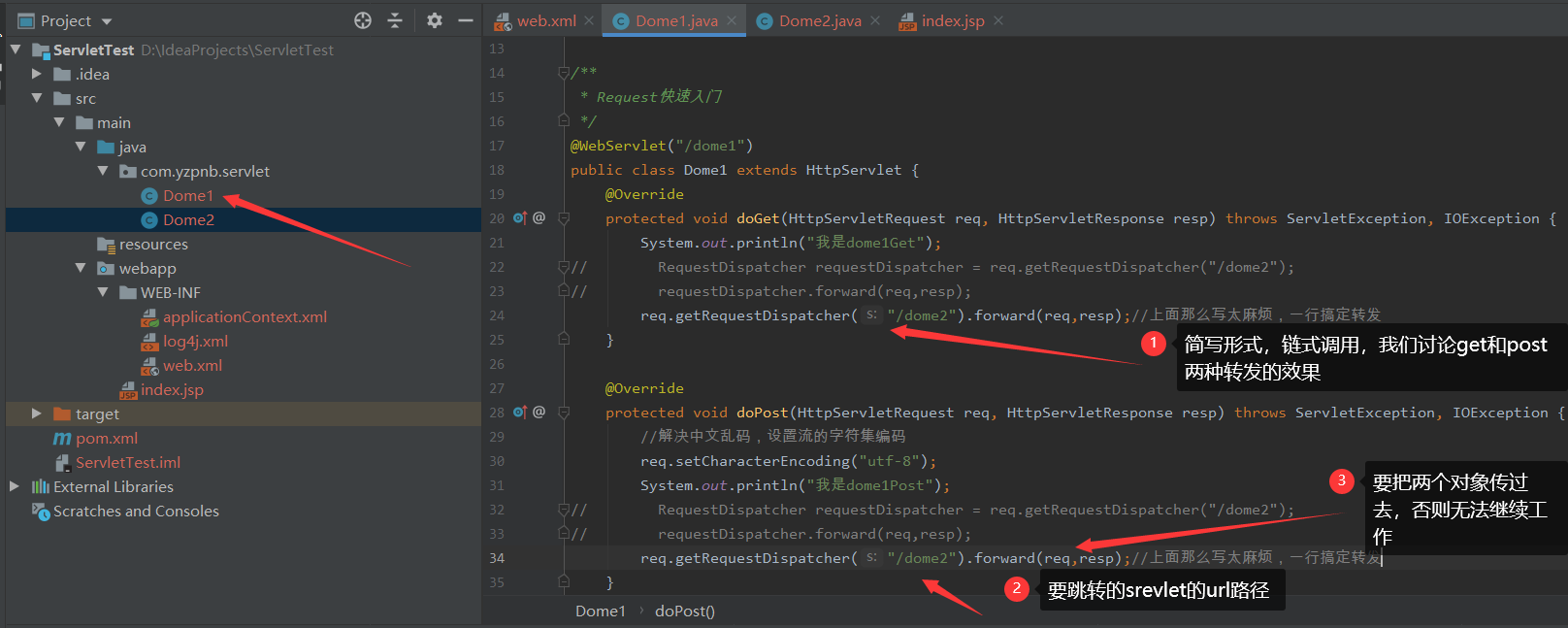Screen dimensions: 1568x628
Task: Click the Collapse All icon in Project panel
Action: pyautogui.click(x=395, y=20)
